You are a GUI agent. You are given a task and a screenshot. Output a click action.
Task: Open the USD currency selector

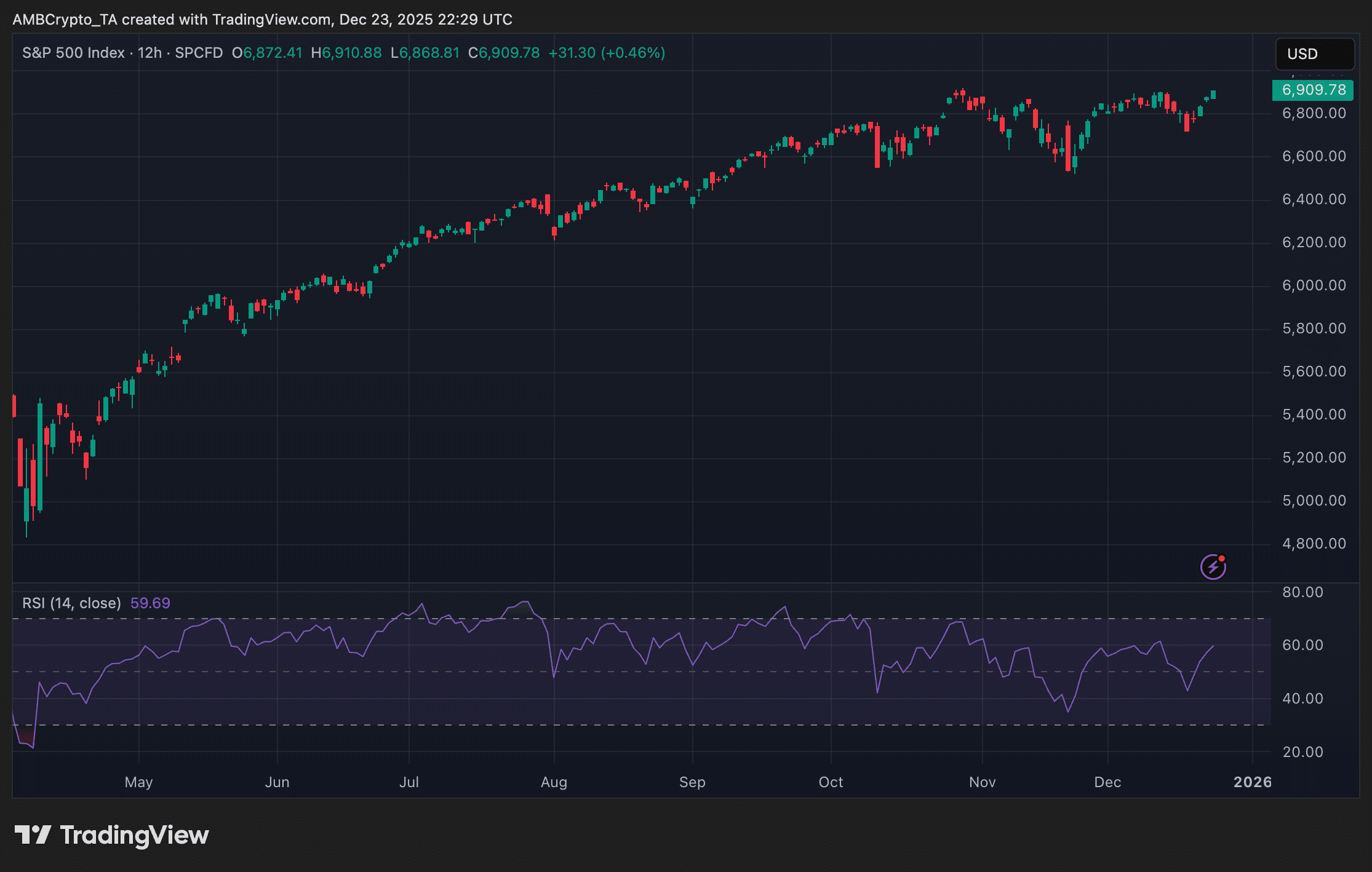[x=1314, y=54]
